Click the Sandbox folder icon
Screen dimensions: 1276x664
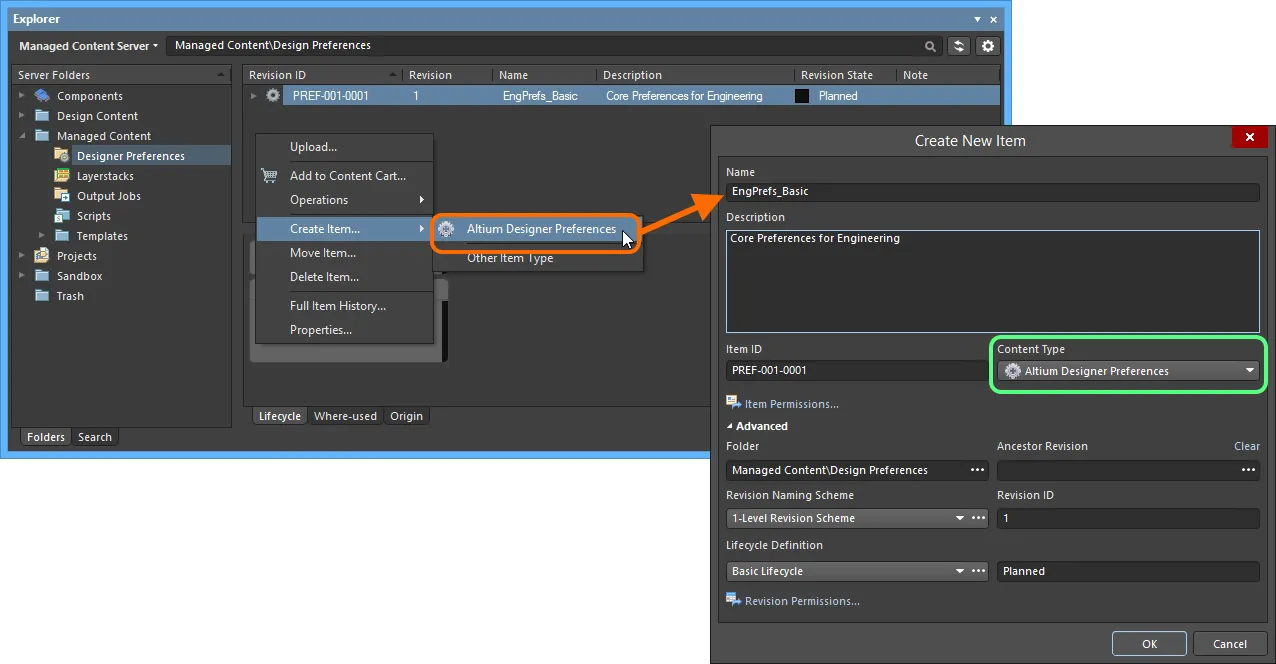tap(42, 276)
